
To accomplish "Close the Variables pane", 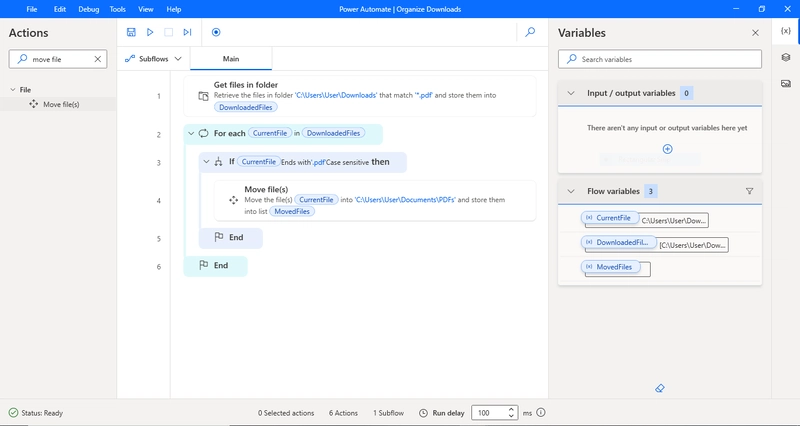I will [x=755, y=33].
